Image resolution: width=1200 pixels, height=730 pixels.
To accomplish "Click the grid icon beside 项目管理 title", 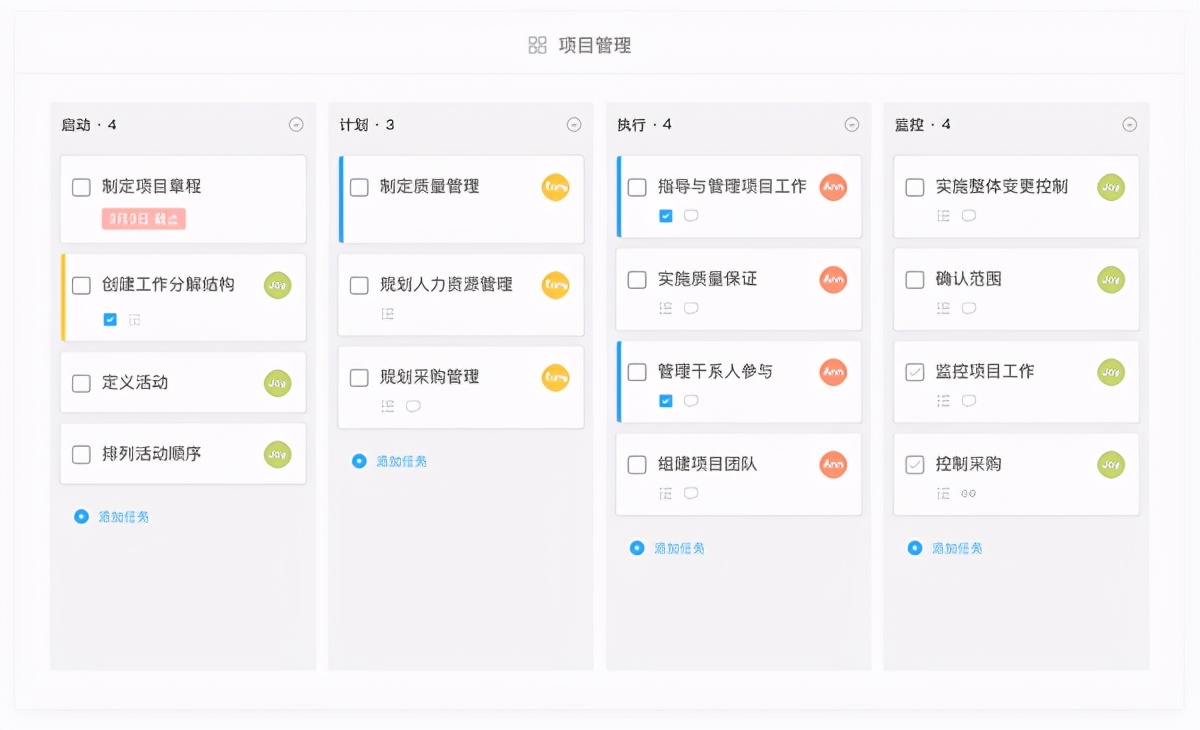I will 536,44.
